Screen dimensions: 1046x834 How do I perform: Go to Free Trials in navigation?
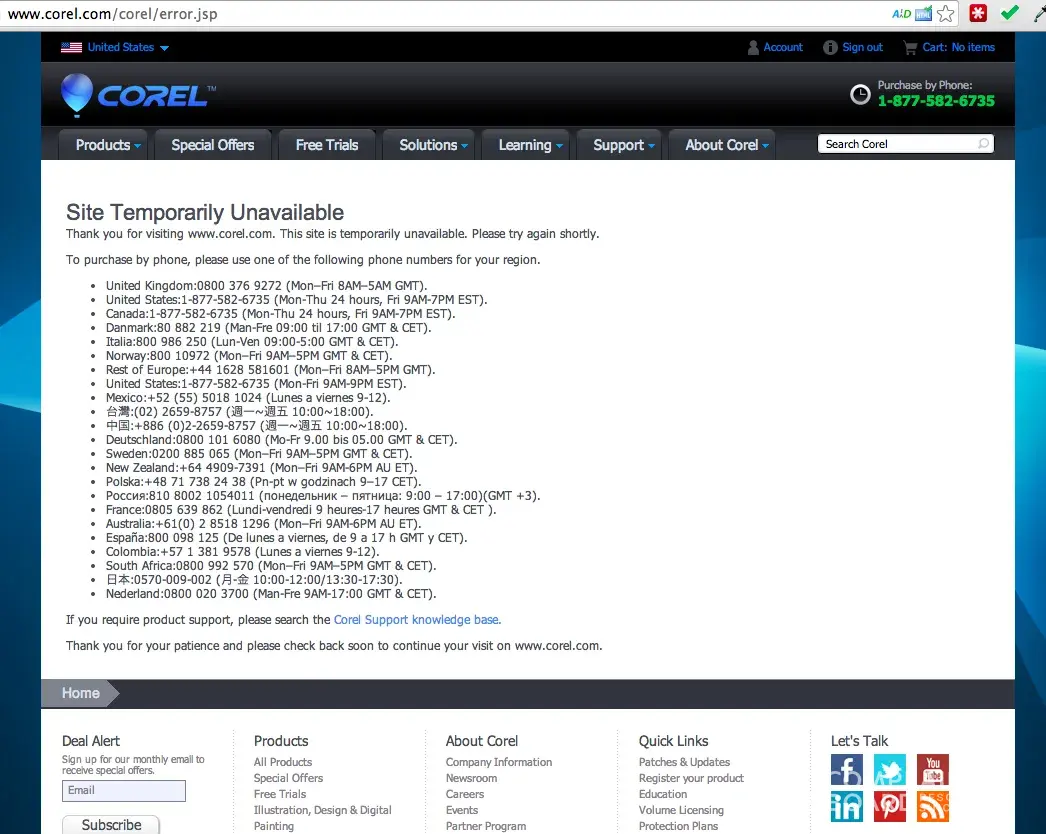(x=327, y=145)
